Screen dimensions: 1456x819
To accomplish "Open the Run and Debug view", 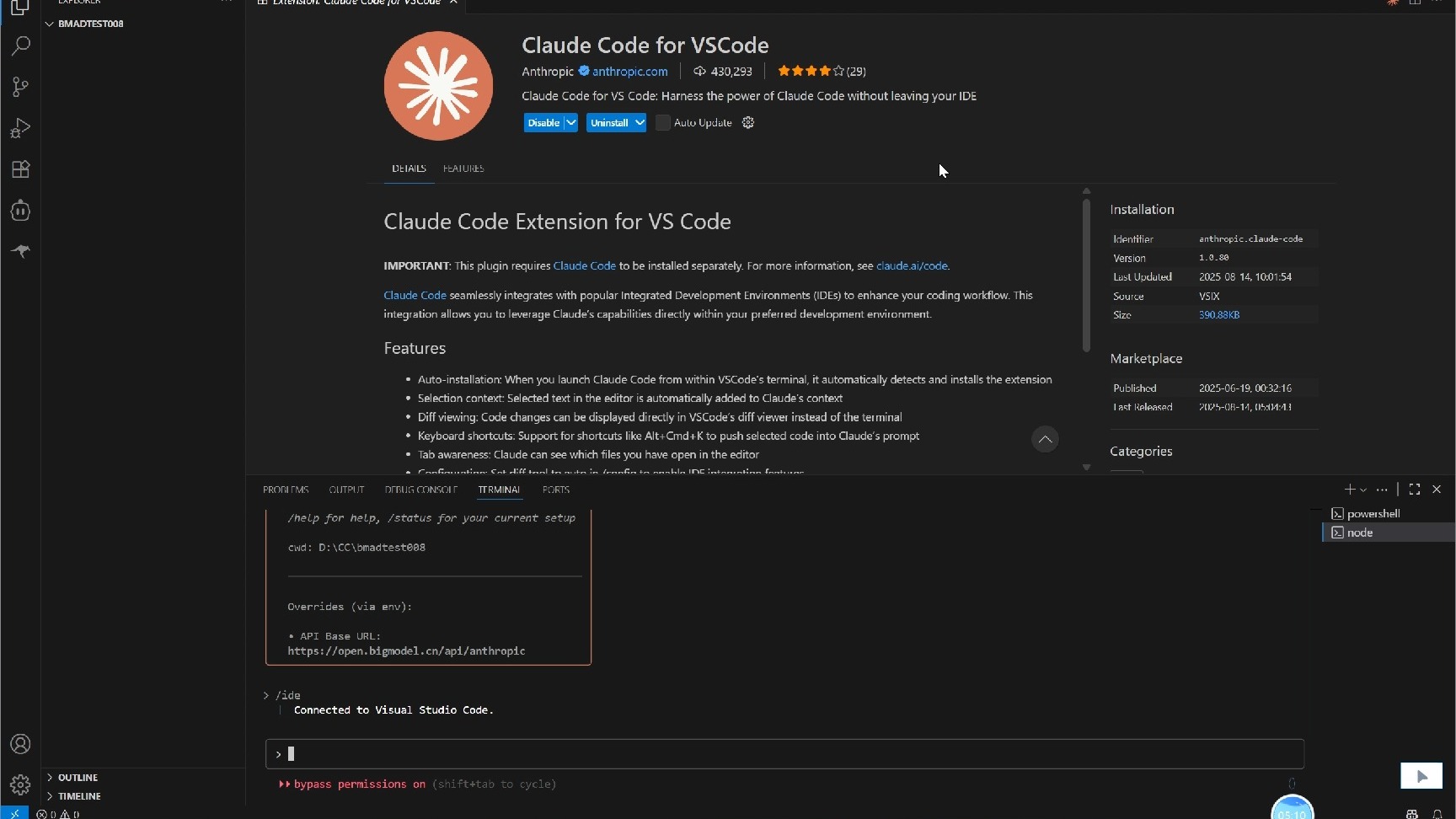I will click(20, 128).
